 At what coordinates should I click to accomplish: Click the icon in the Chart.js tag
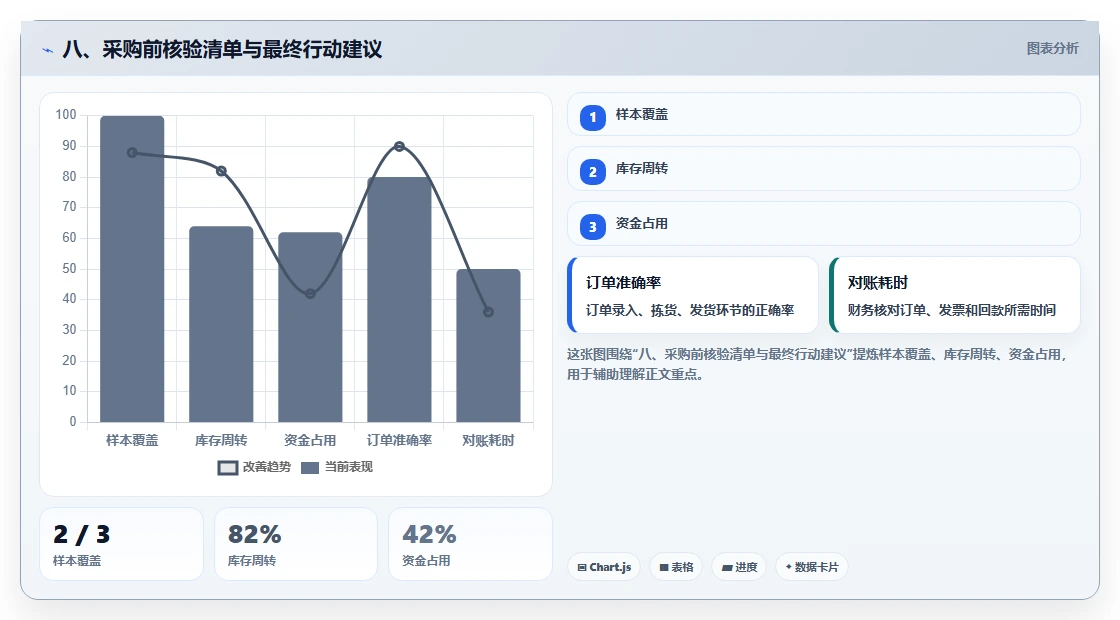click(x=582, y=567)
